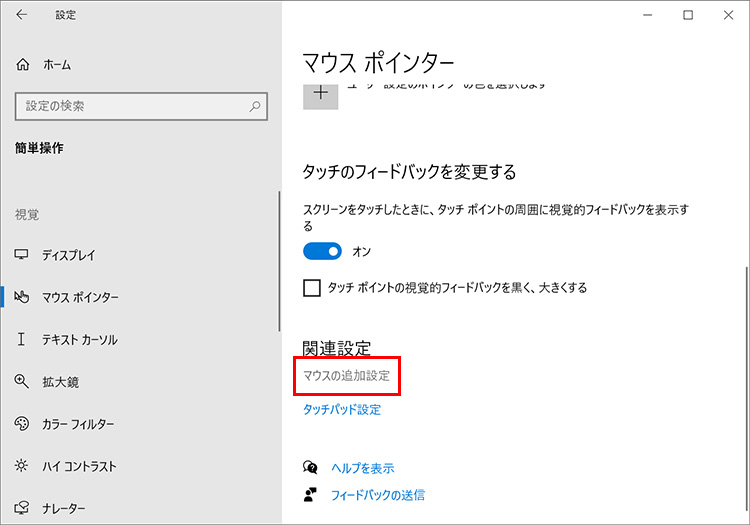Click the Magnifier icon in sidebar
750x525 pixels.
pyautogui.click(x=22, y=381)
